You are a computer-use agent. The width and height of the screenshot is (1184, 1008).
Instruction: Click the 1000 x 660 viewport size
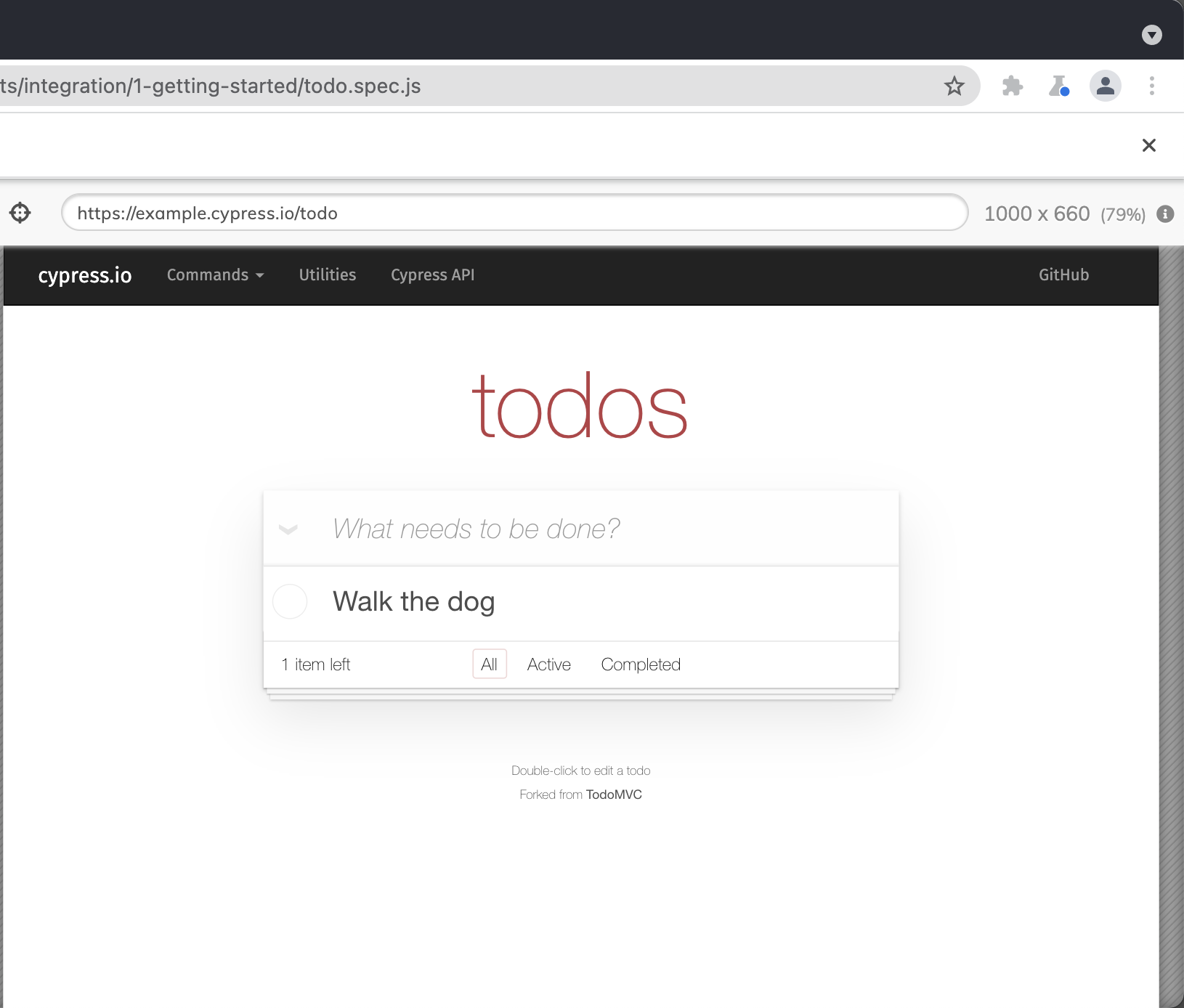(x=1037, y=214)
